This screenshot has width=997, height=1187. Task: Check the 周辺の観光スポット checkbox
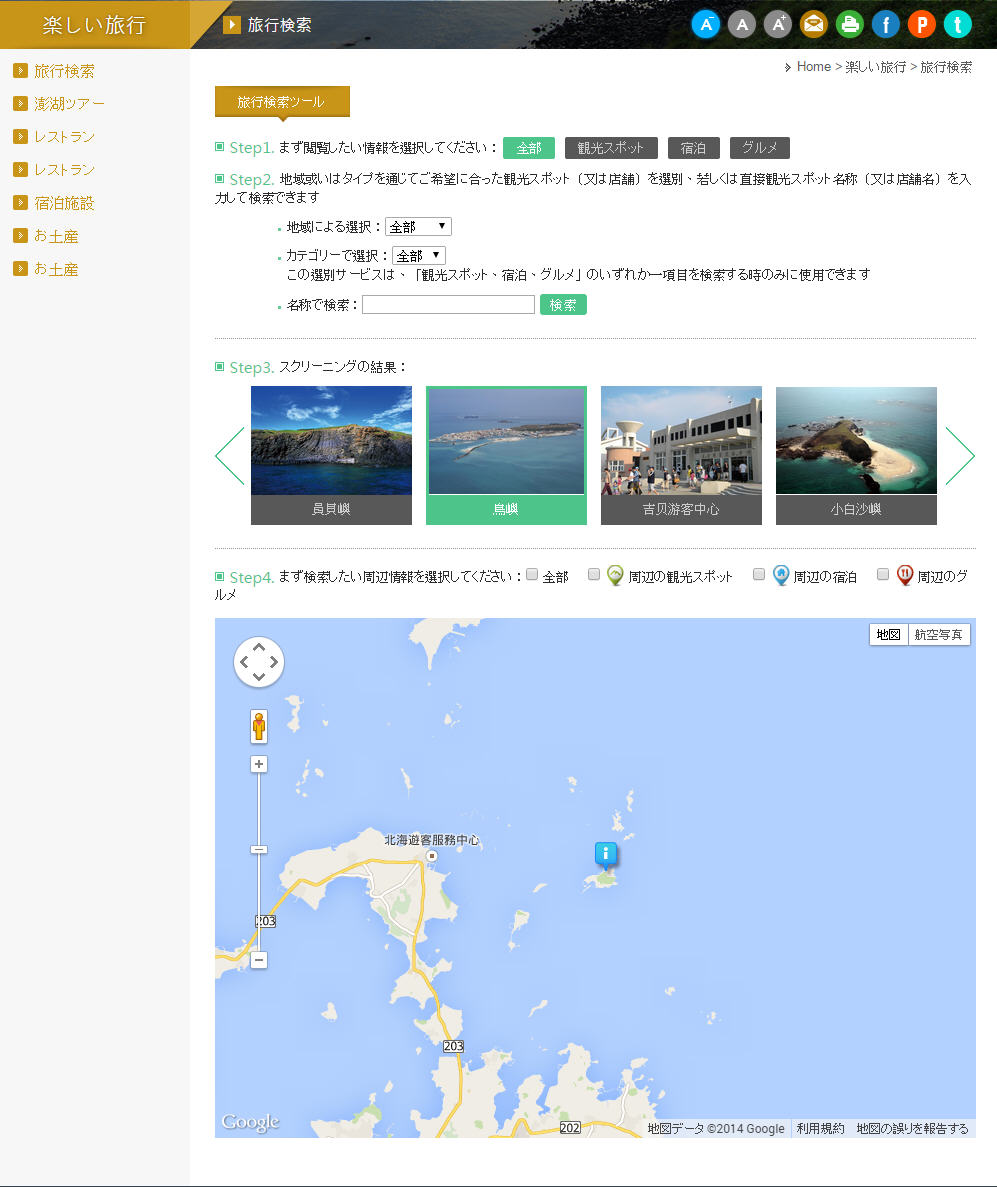point(594,575)
